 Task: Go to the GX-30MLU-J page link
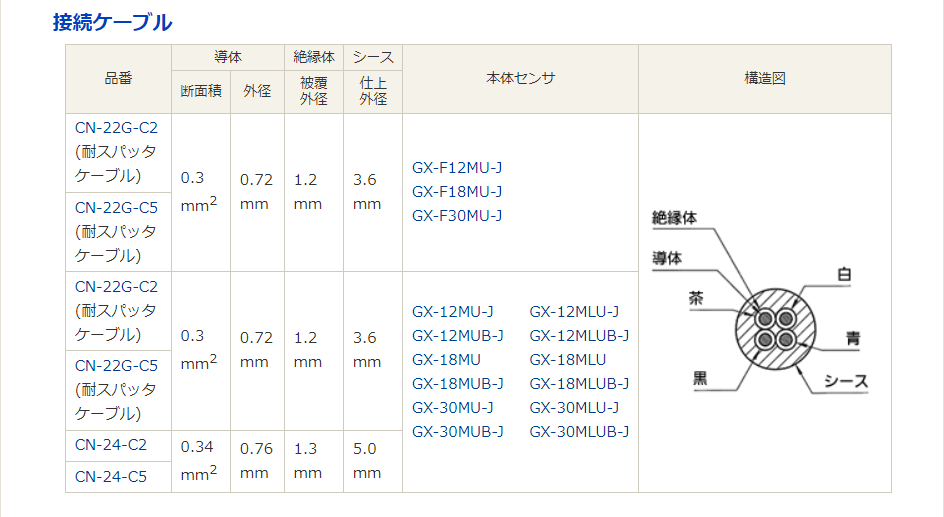pos(574,408)
